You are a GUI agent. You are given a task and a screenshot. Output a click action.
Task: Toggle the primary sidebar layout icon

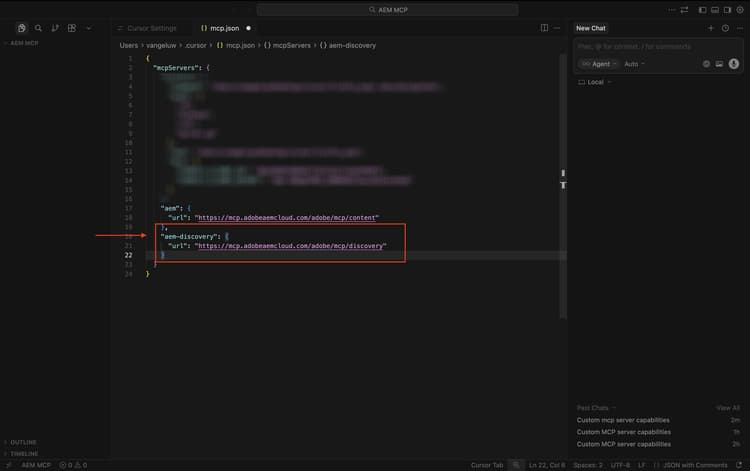(702, 10)
